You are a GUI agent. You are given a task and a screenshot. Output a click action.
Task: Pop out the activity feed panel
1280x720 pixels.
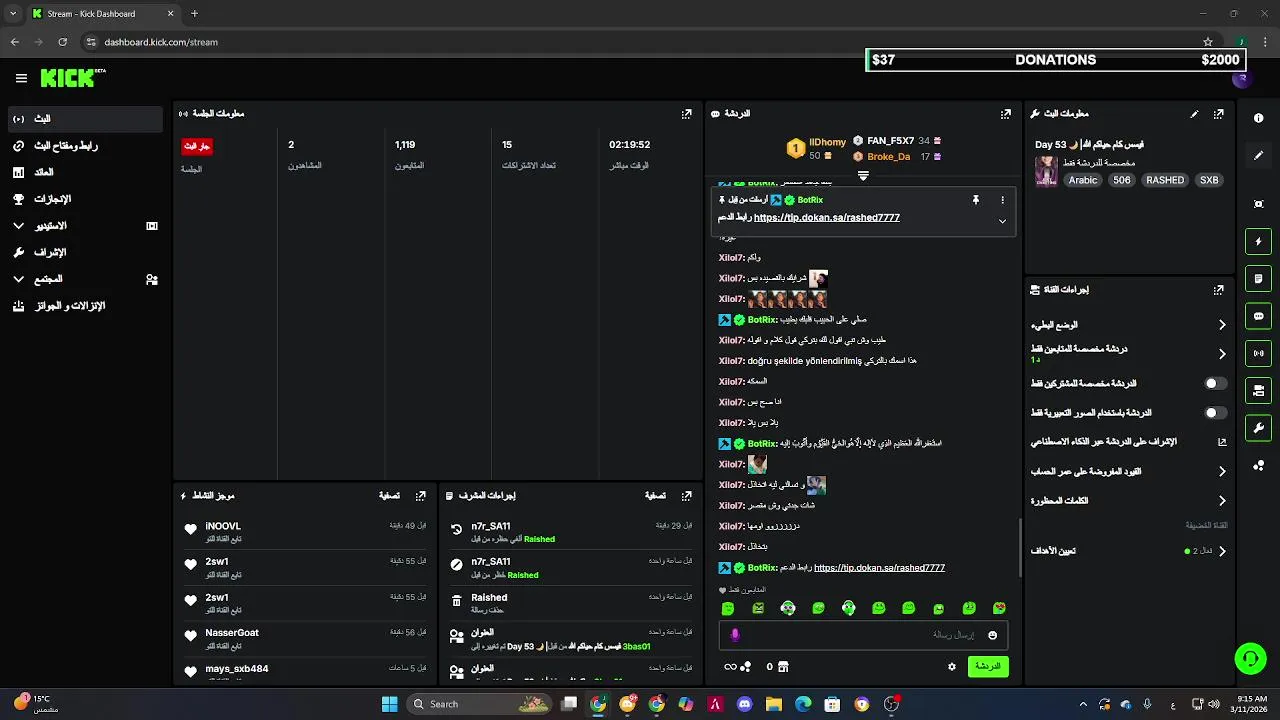421,495
